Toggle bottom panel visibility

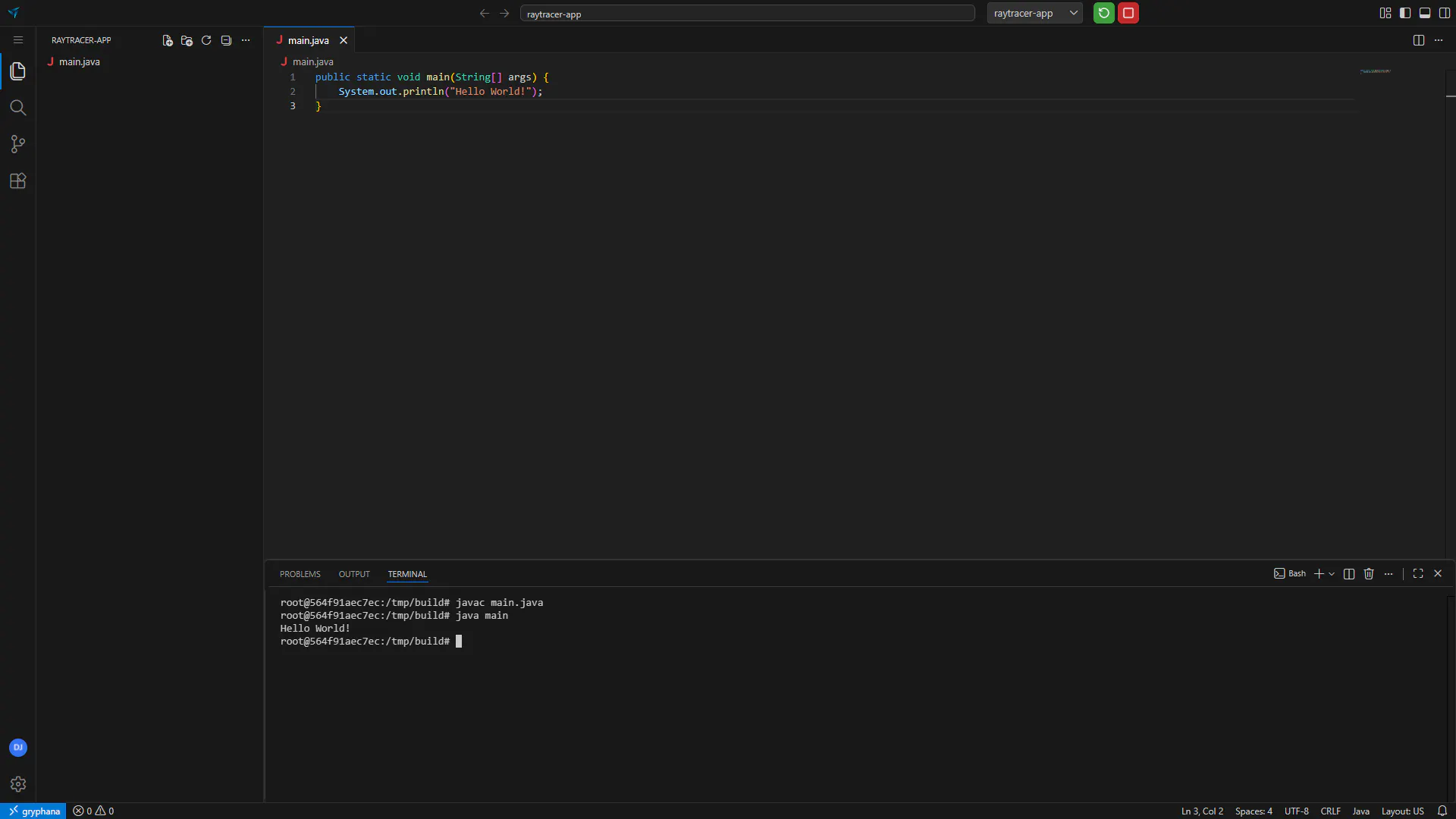pyautogui.click(x=1425, y=13)
